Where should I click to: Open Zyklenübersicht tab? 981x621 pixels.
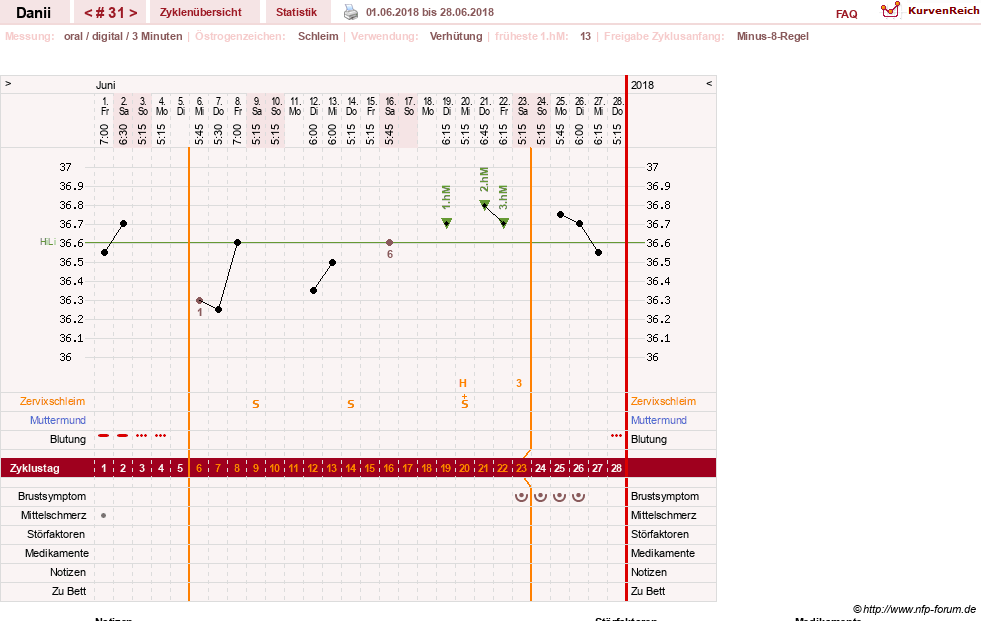point(200,12)
